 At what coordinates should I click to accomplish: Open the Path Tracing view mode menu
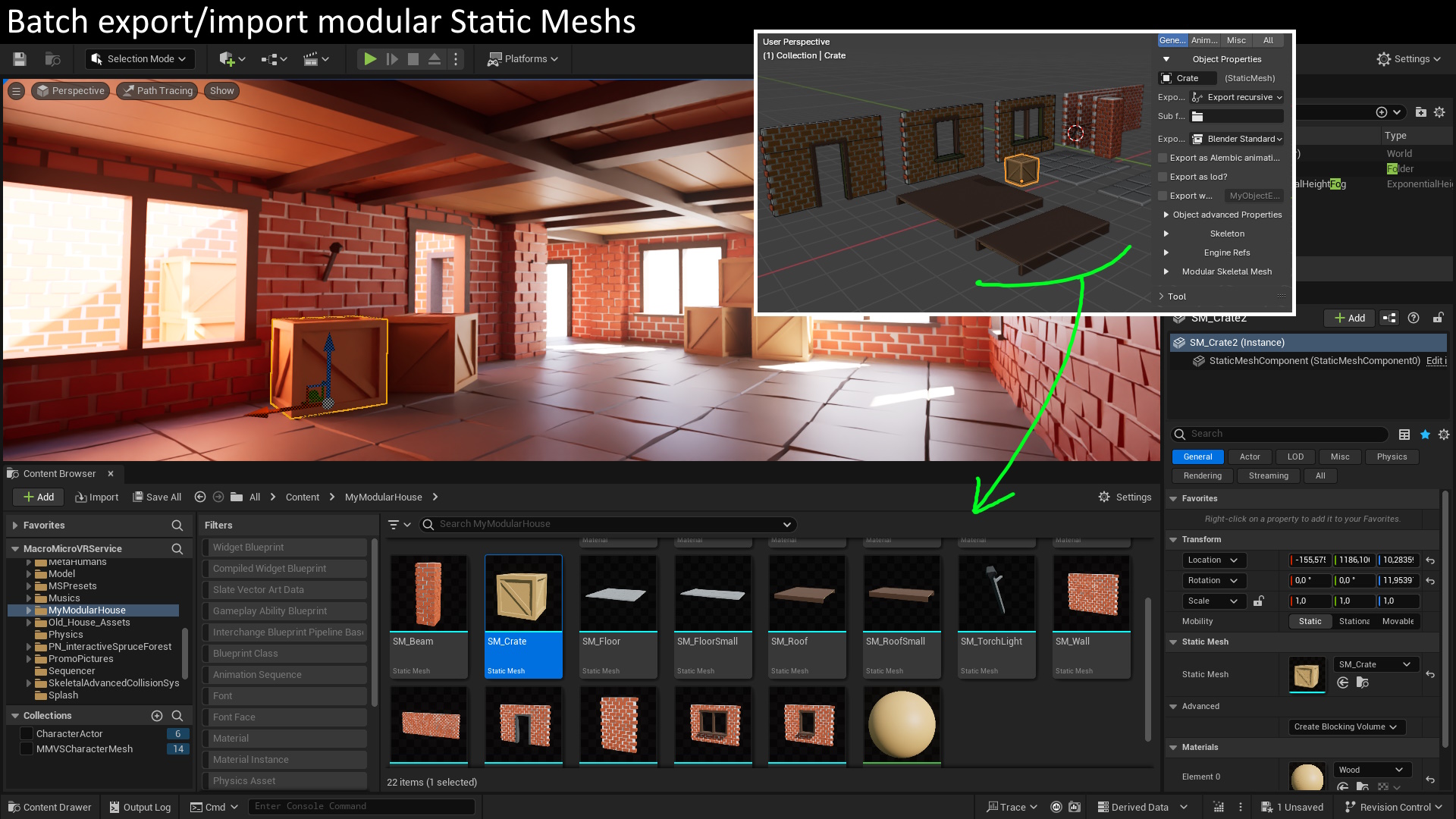(158, 91)
